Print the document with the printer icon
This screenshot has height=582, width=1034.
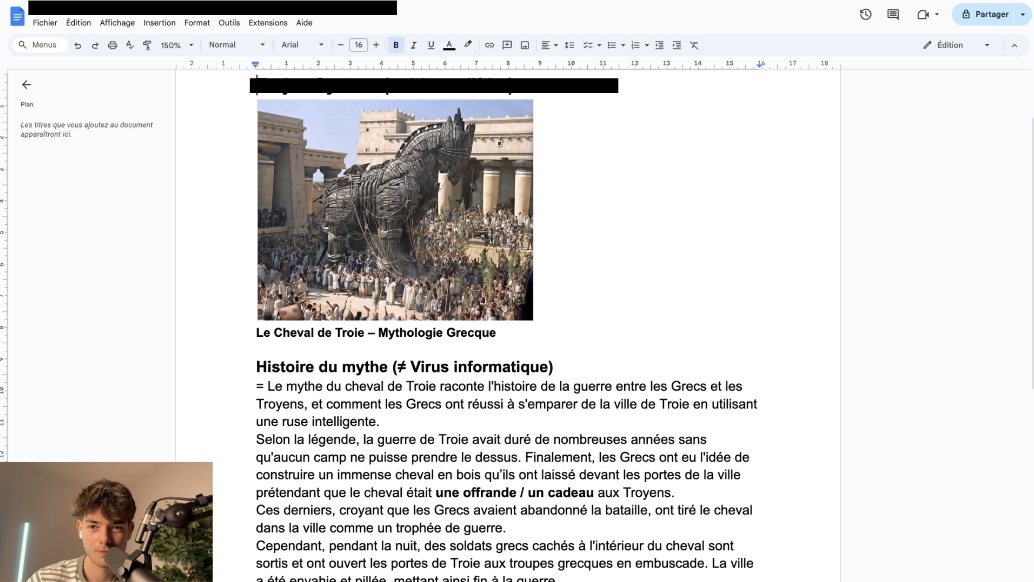(112, 45)
